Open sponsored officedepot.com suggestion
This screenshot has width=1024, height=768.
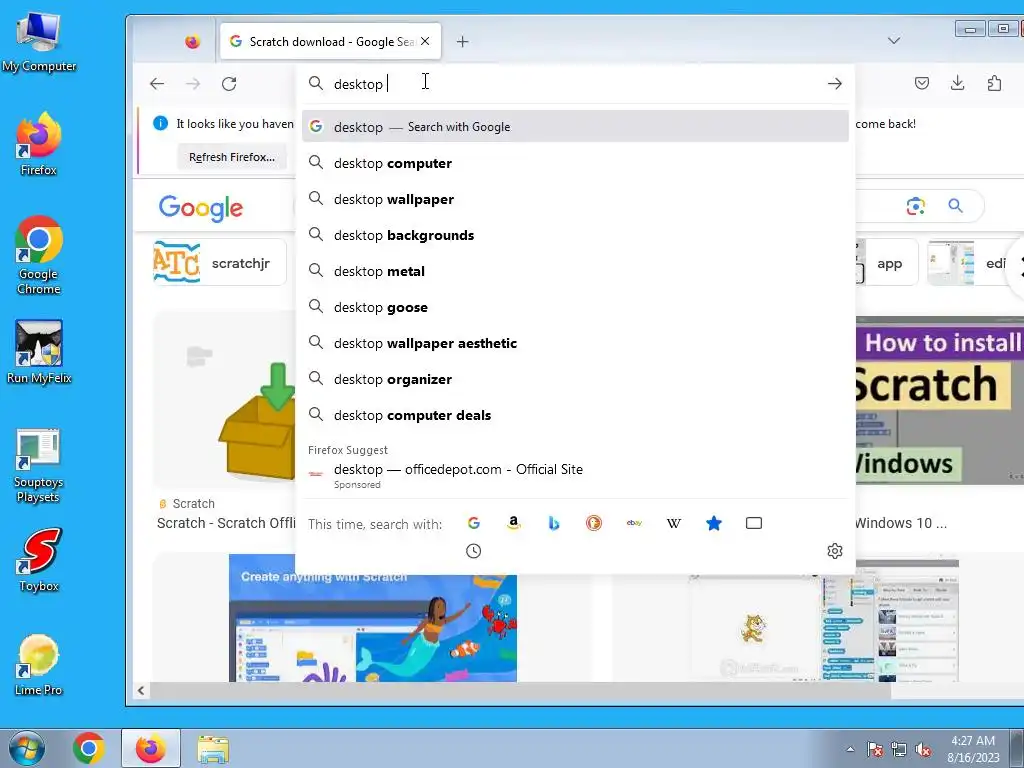575,475
